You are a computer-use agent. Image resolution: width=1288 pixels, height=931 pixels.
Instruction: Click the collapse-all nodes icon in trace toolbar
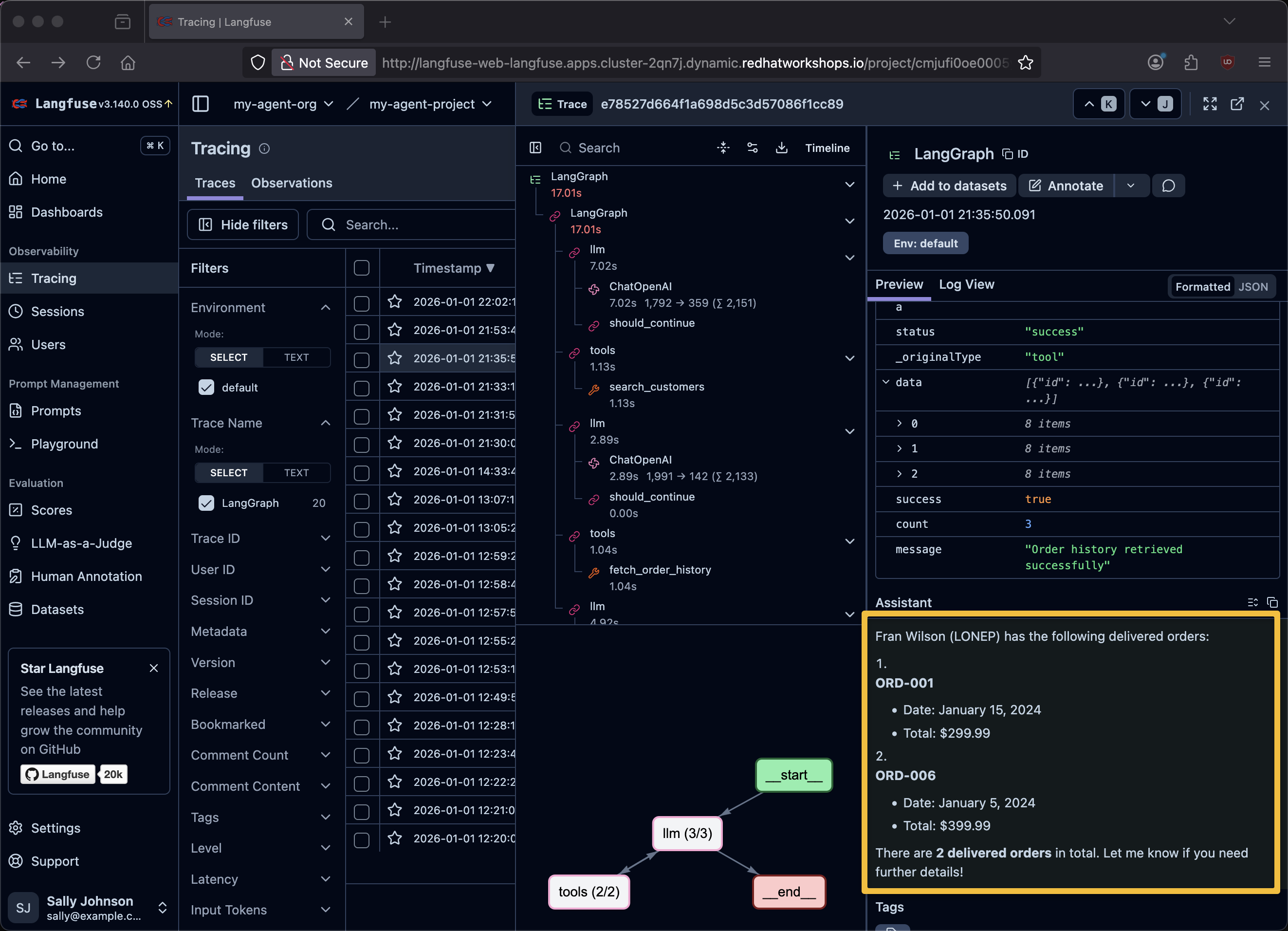pos(723,148)
